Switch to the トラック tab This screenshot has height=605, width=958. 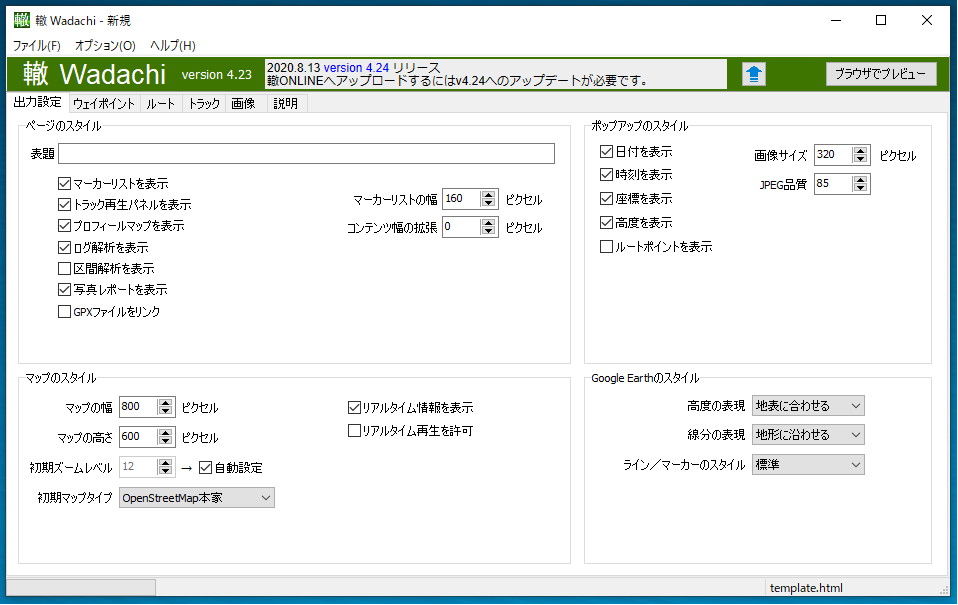[x=204, y=104]
